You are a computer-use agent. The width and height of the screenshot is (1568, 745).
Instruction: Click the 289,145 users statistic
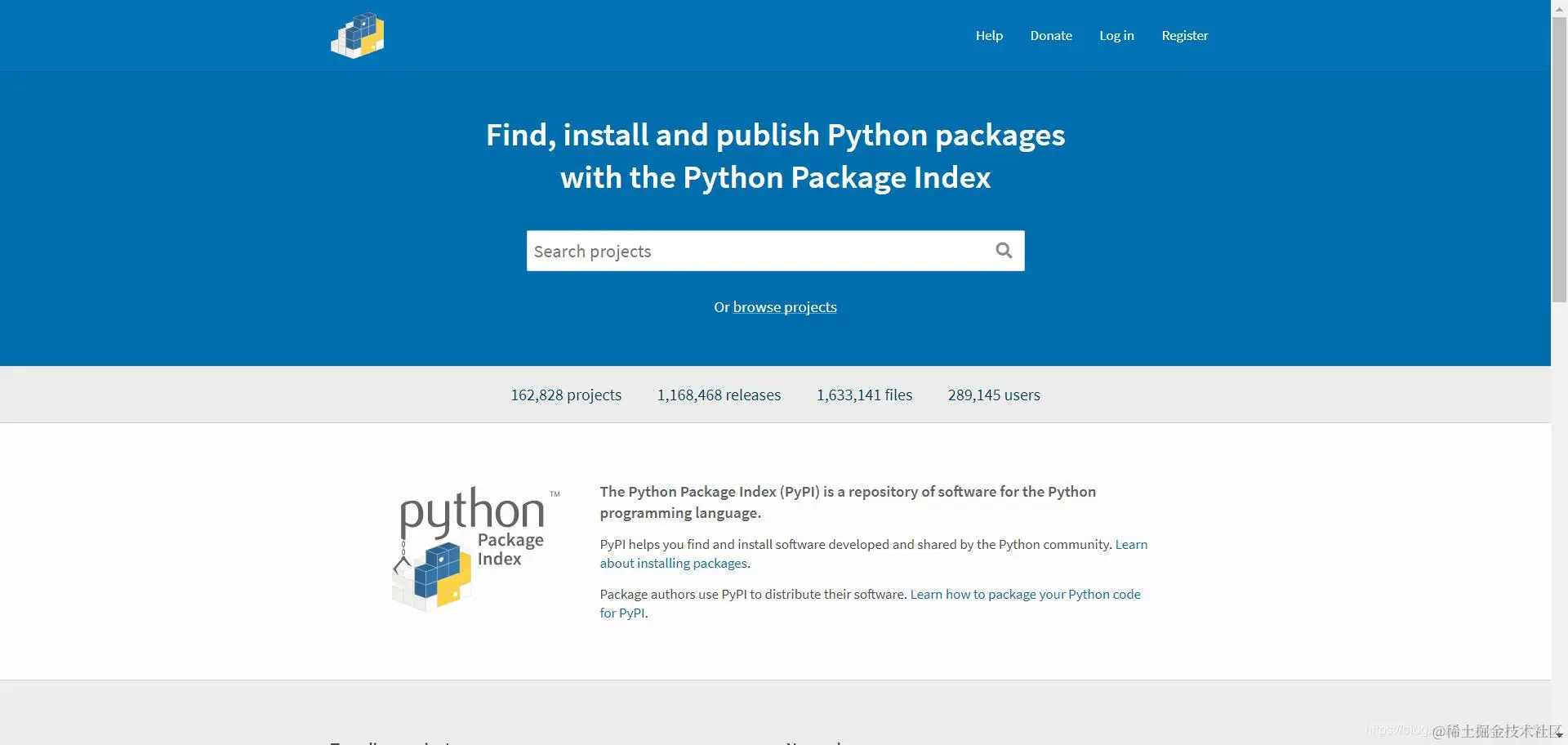[x=994, y=395]
